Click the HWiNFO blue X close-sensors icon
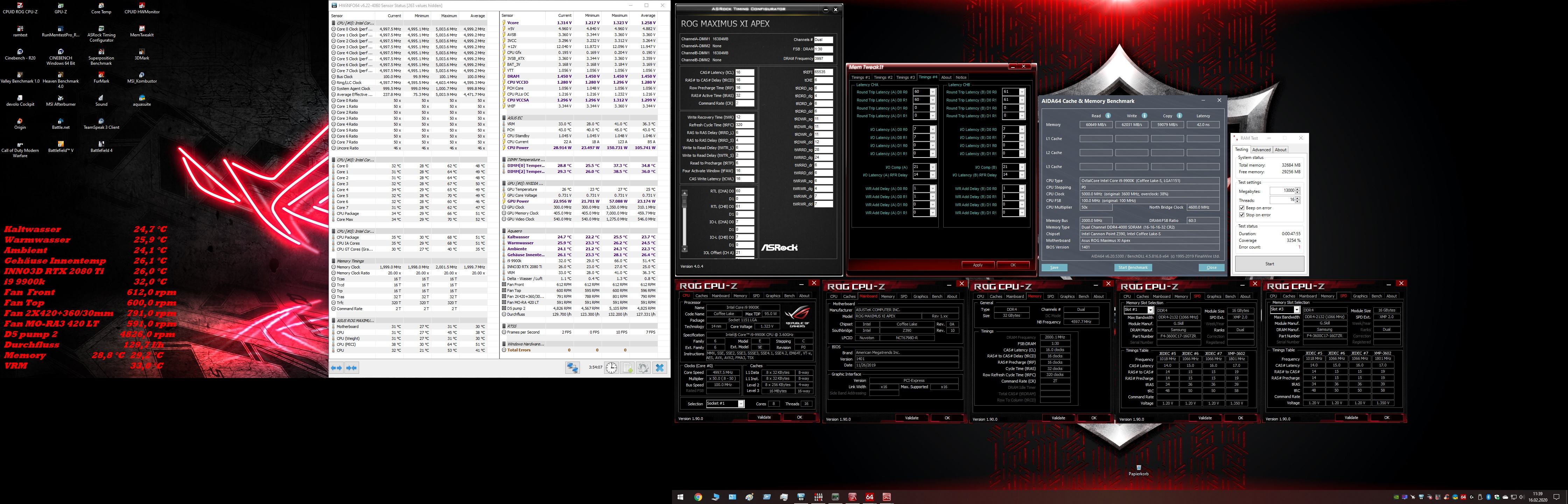The width and height of the screenshot is (1568, 504). pyautogui.click(x=659, y=367)
